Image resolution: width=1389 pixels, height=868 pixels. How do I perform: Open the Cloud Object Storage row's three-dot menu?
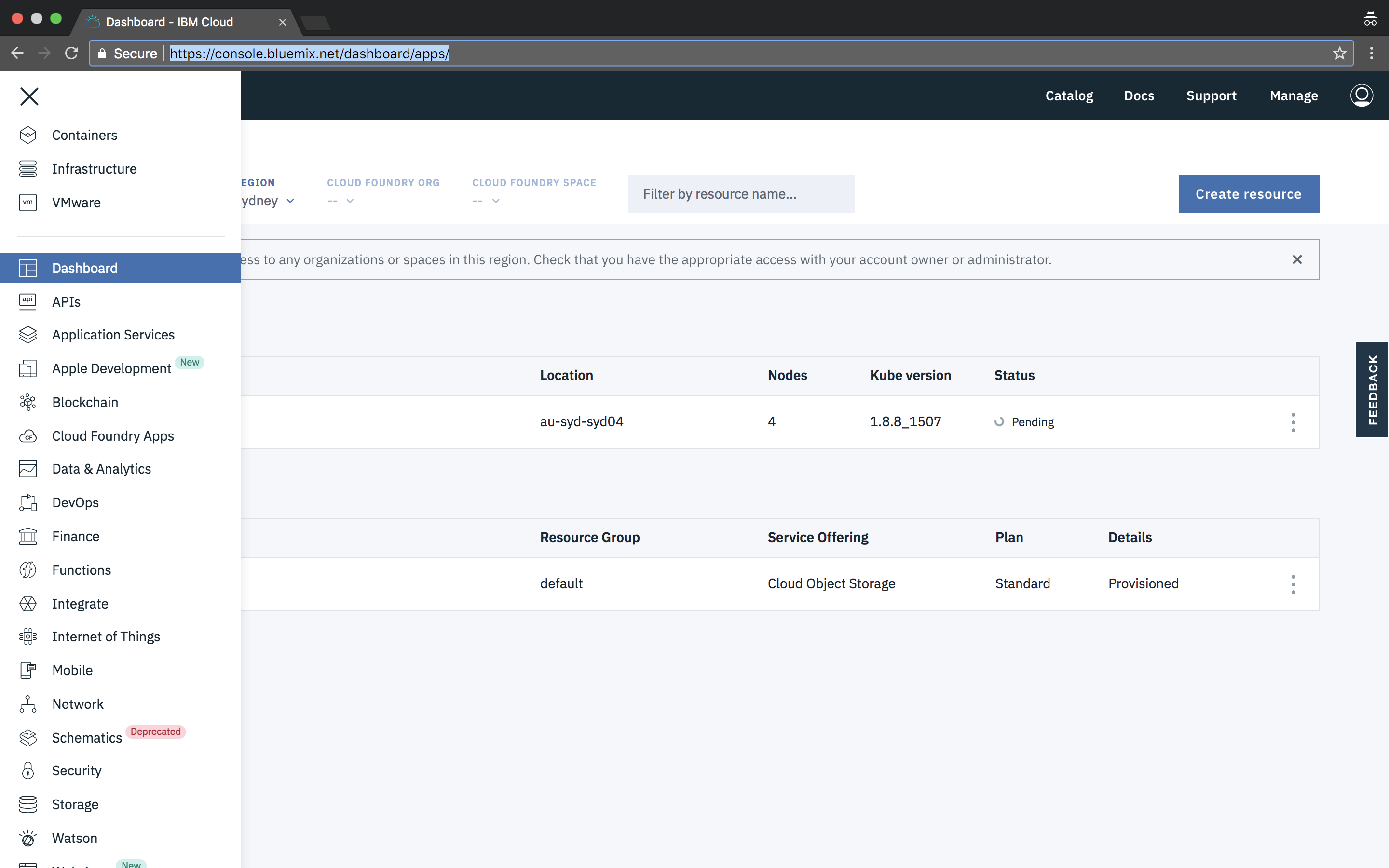[1293, 584]
